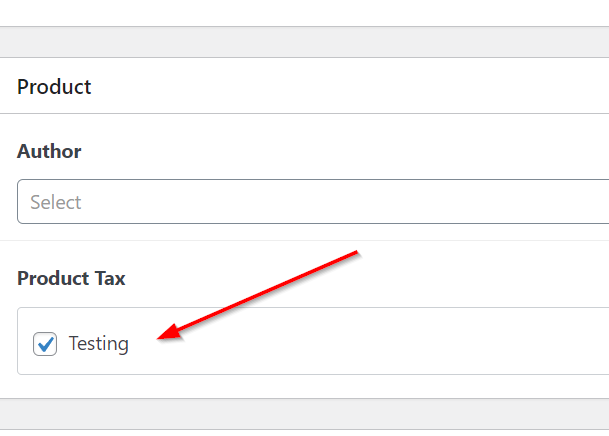Viewport: 609px width, 436px height.
Task: Collapse the Product panel via its header
Action: coord(300,87)
